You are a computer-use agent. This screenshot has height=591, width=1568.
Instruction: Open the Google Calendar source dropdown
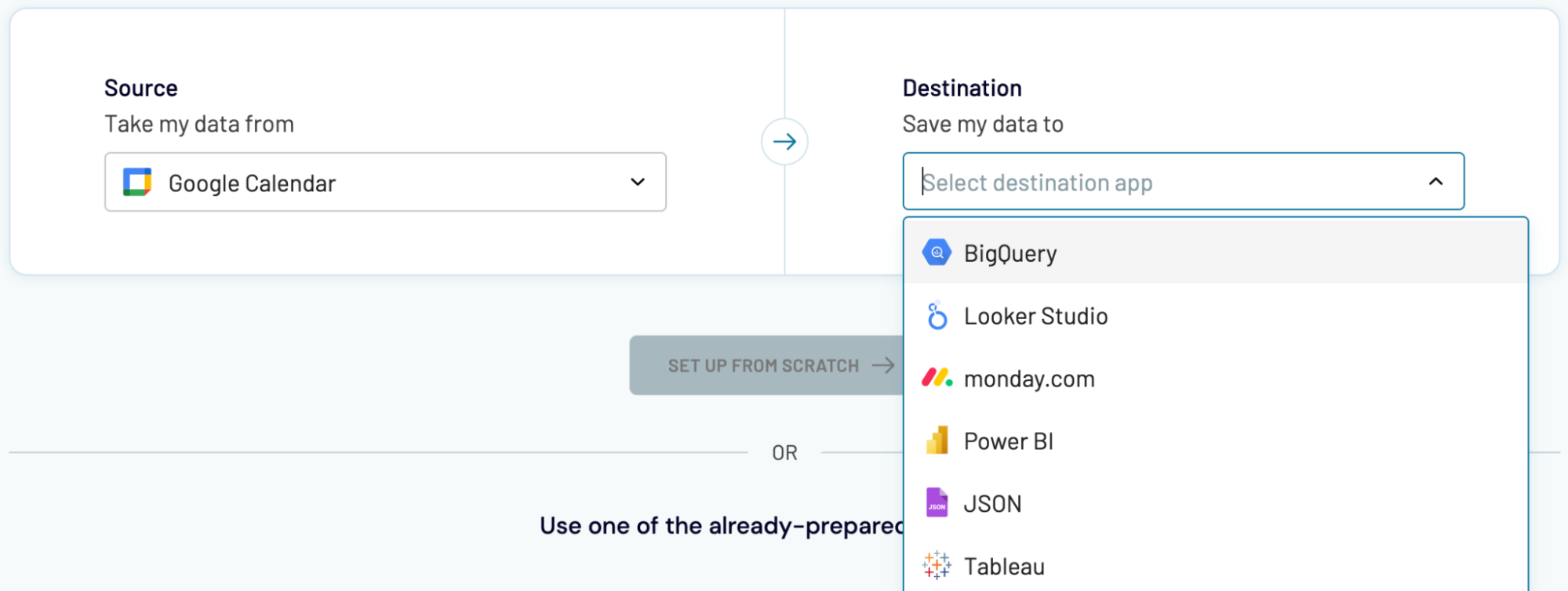click(x=385, y=182)
